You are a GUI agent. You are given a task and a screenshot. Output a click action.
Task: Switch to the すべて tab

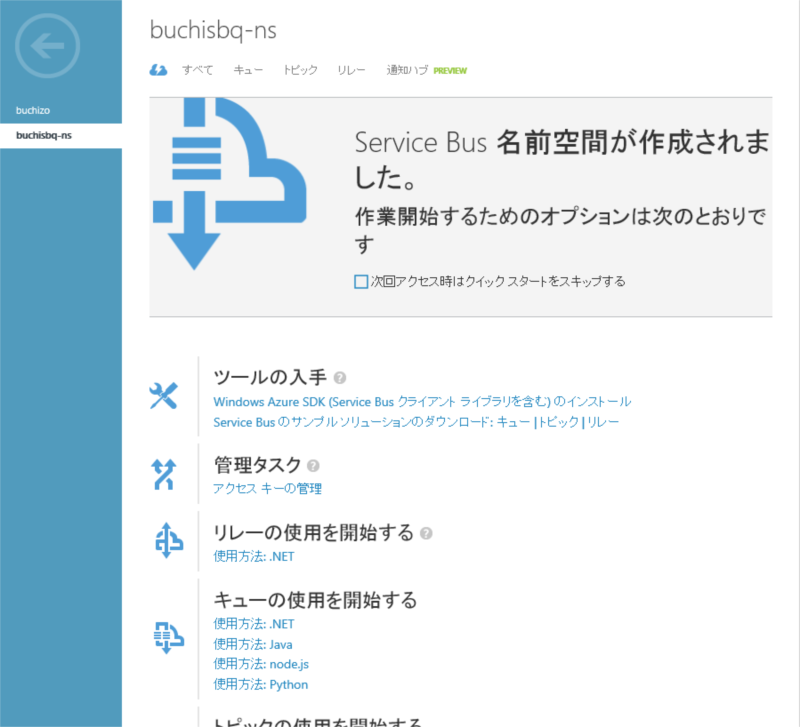[x=197, y=70]
